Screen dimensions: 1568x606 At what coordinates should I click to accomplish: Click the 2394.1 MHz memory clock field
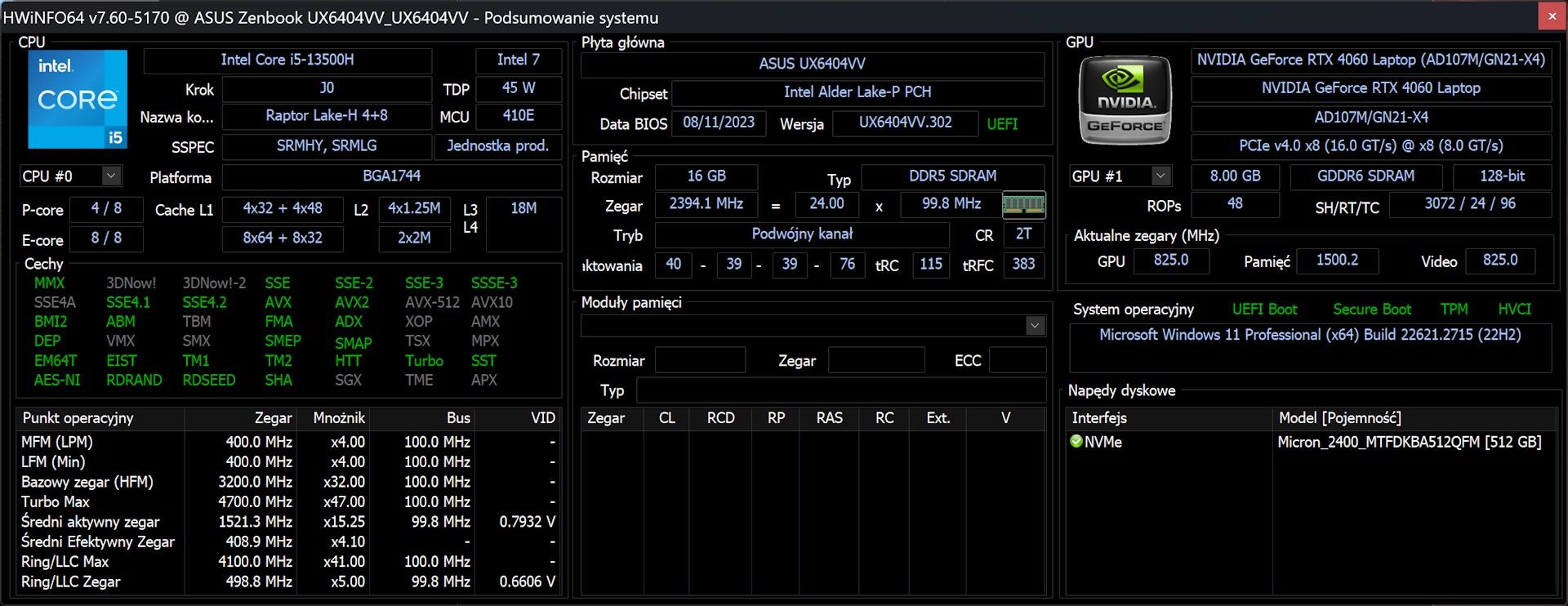(x=706, y=204)
